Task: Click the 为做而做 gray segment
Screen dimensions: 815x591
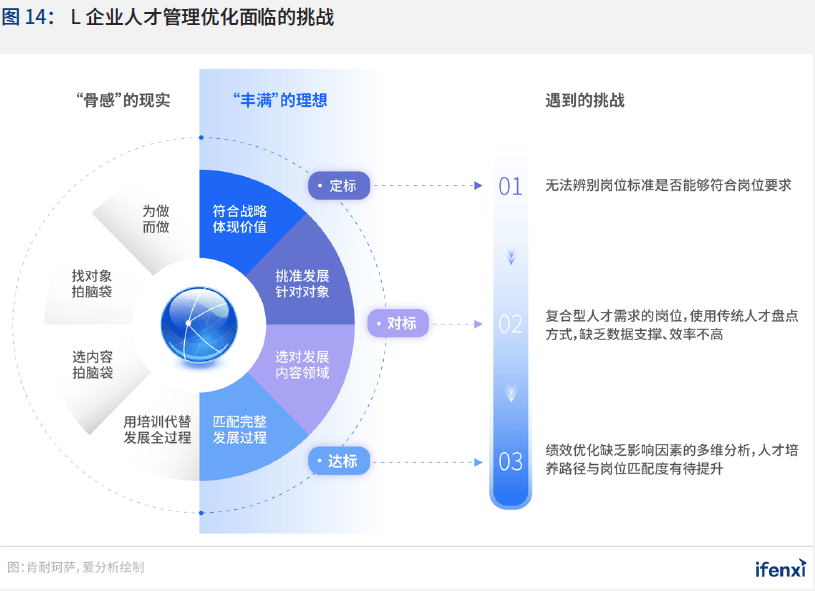Action: (155, 219)
